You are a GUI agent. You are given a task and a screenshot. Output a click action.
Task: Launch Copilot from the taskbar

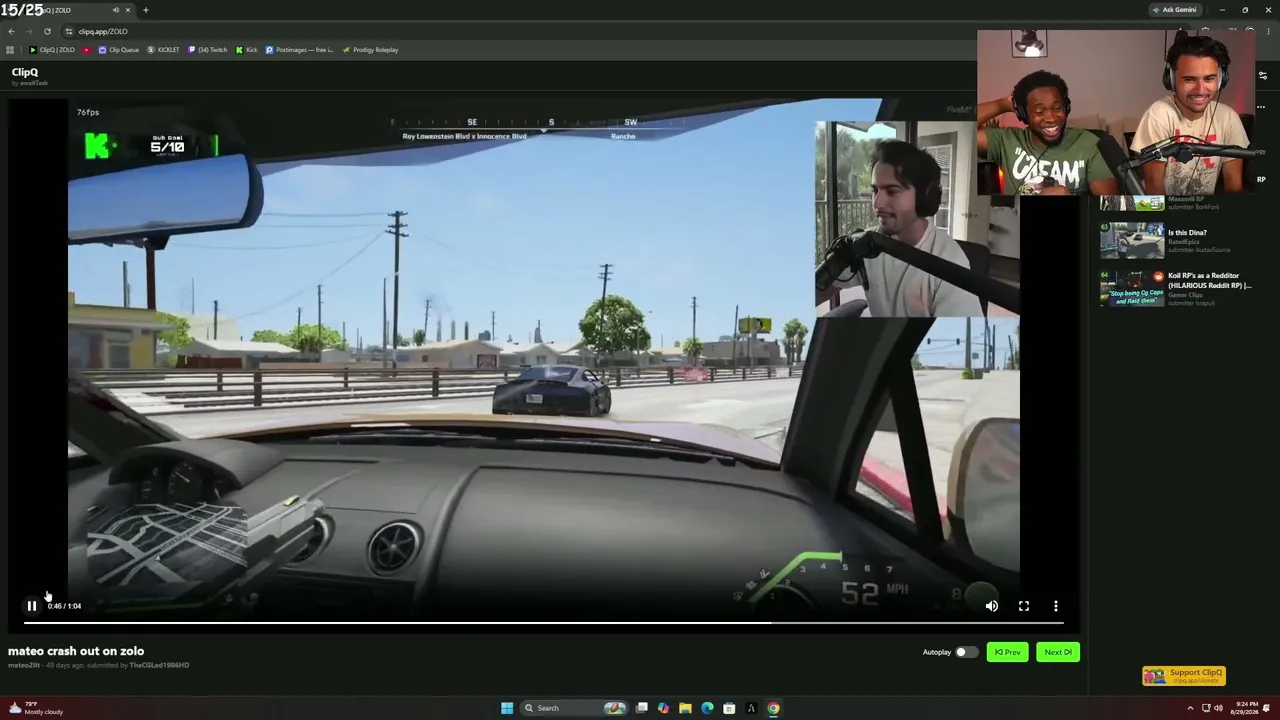(663, 708)
